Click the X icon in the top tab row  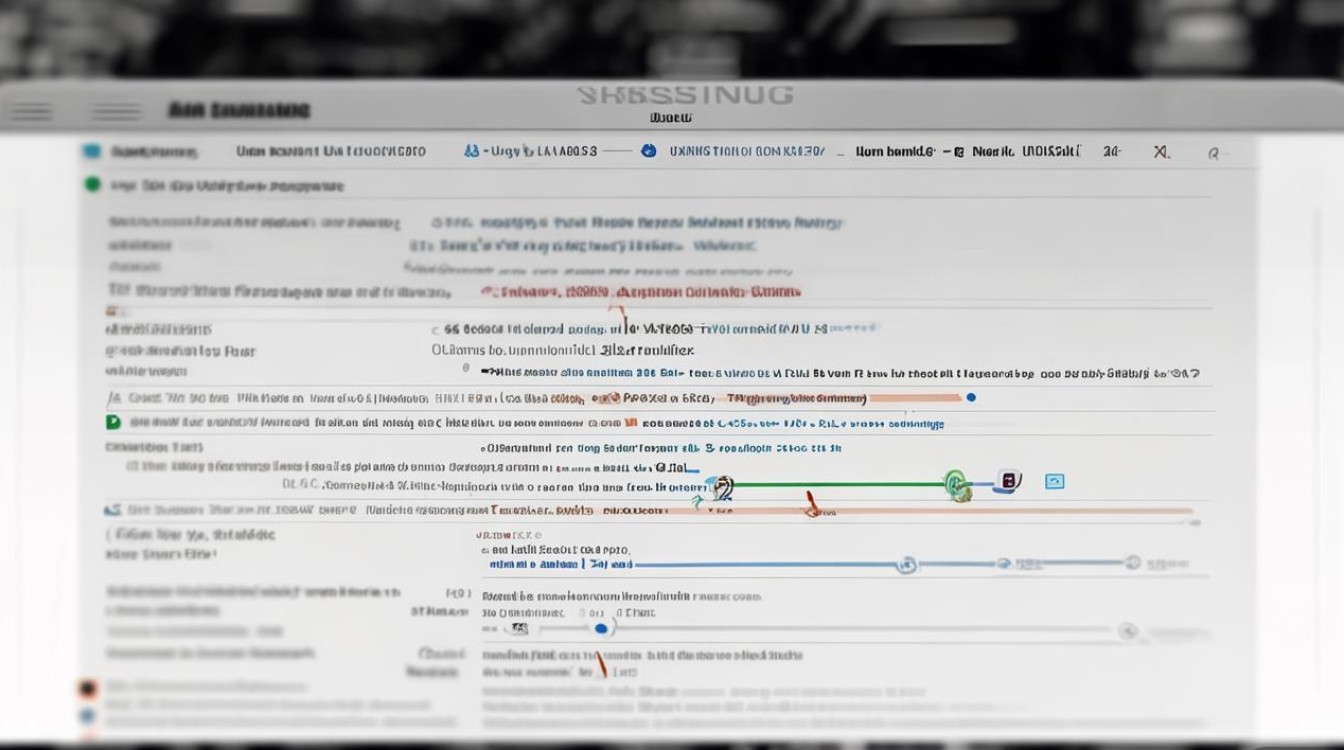click(x=1161, y=152)
